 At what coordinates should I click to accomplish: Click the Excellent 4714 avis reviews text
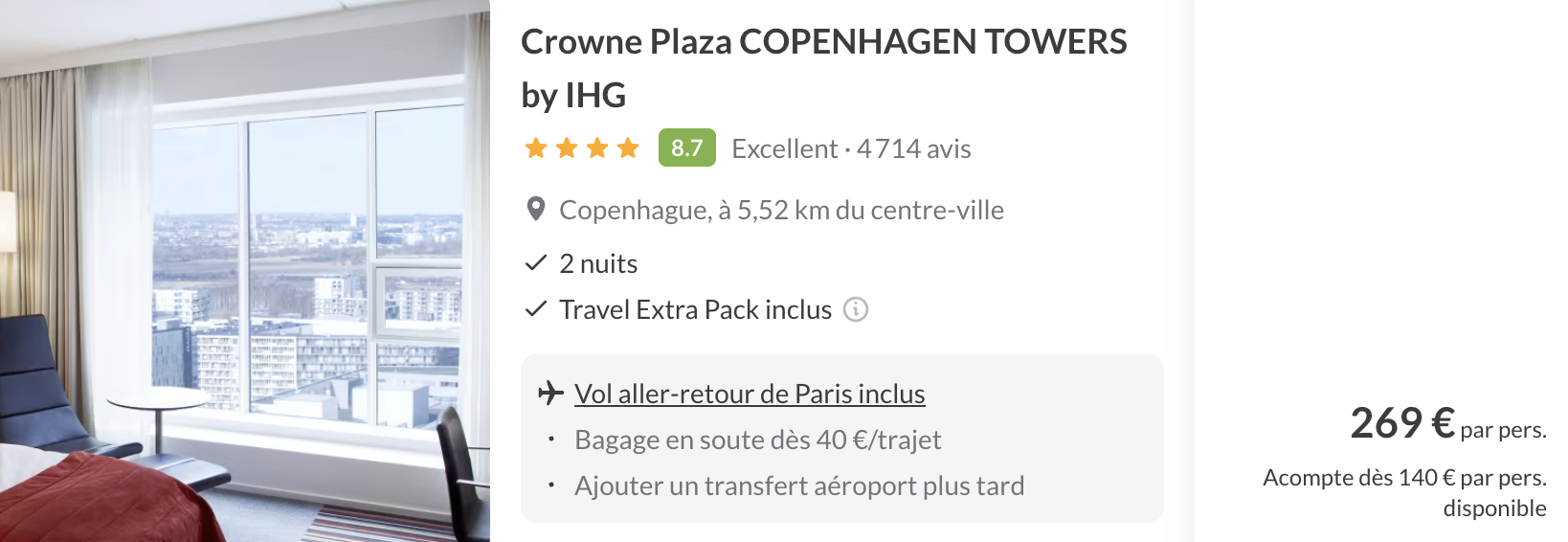(x=851, y=148)
